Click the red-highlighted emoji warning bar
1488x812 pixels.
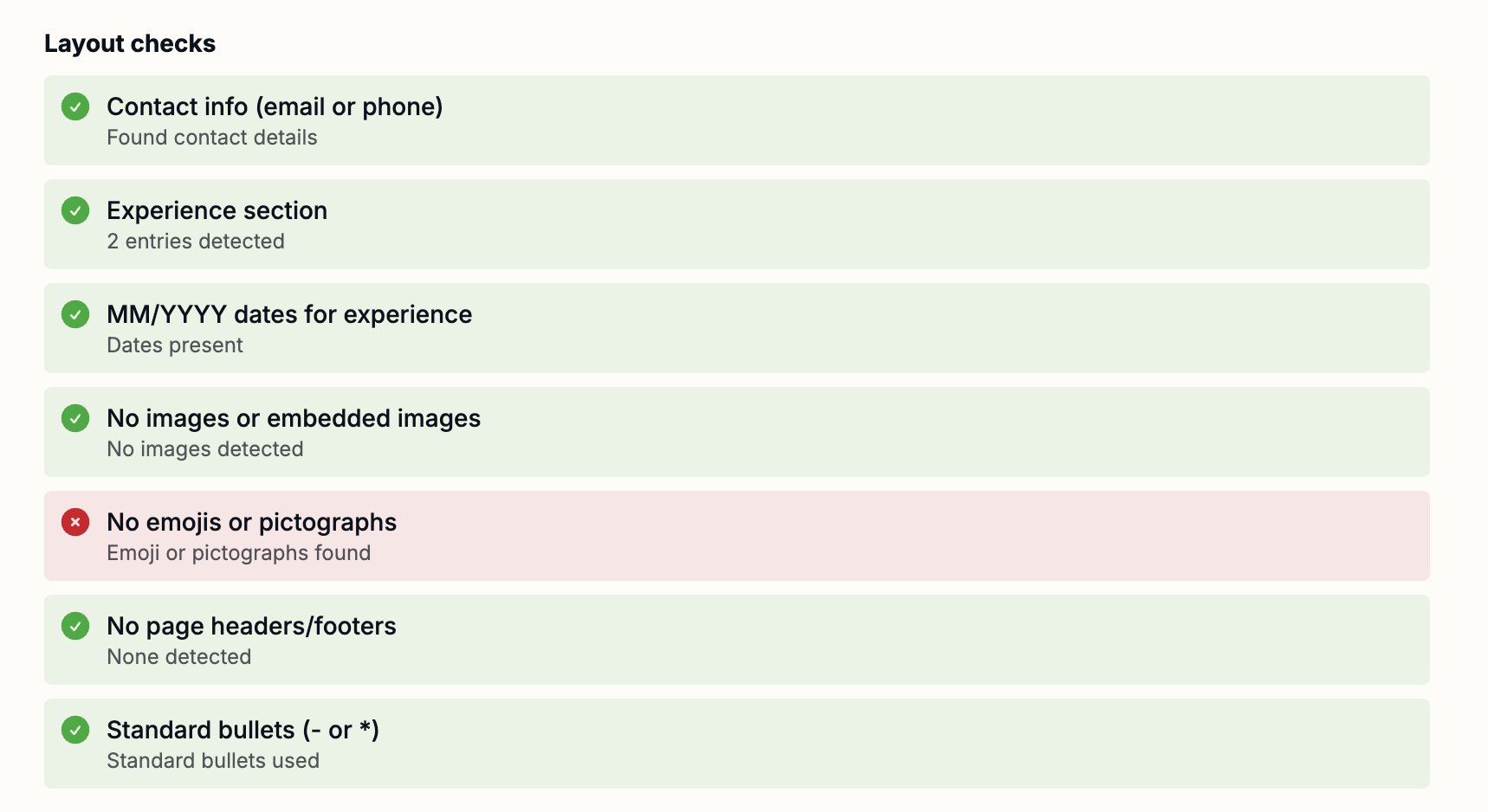736,535
